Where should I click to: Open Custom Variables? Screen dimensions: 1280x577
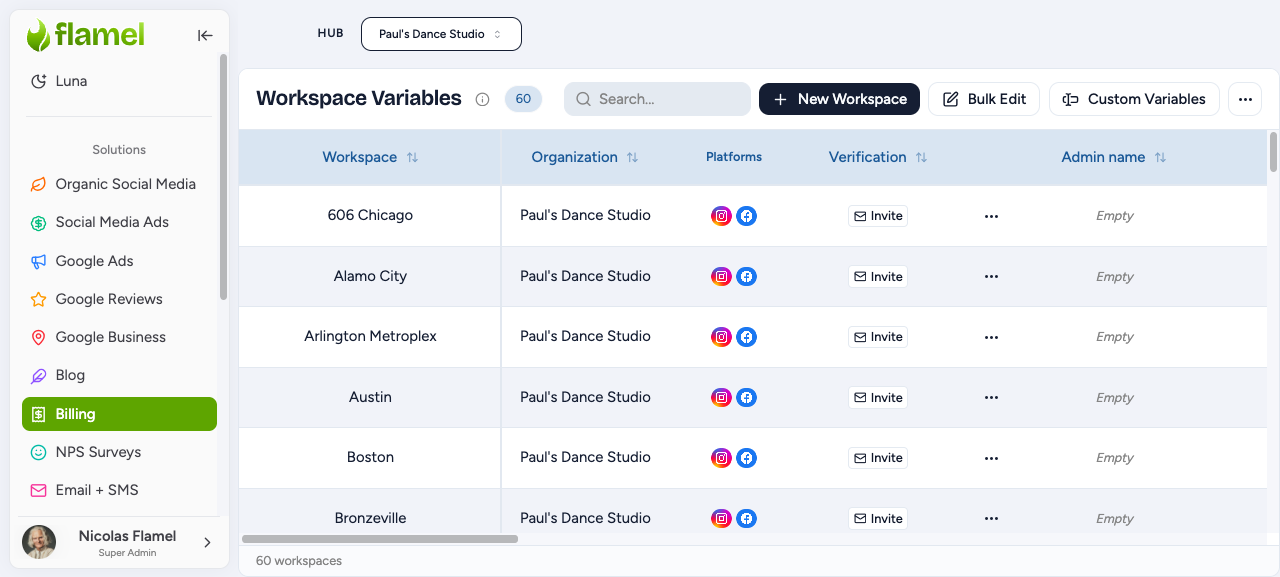[1134, 99]
